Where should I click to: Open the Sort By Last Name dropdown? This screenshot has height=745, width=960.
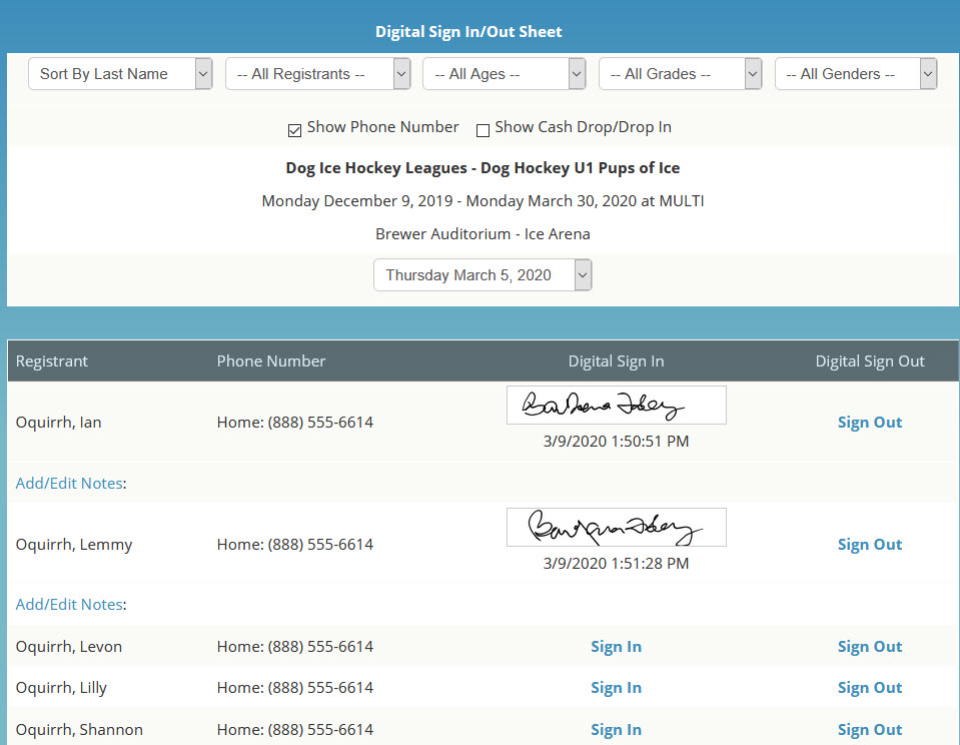pos(120,73)
